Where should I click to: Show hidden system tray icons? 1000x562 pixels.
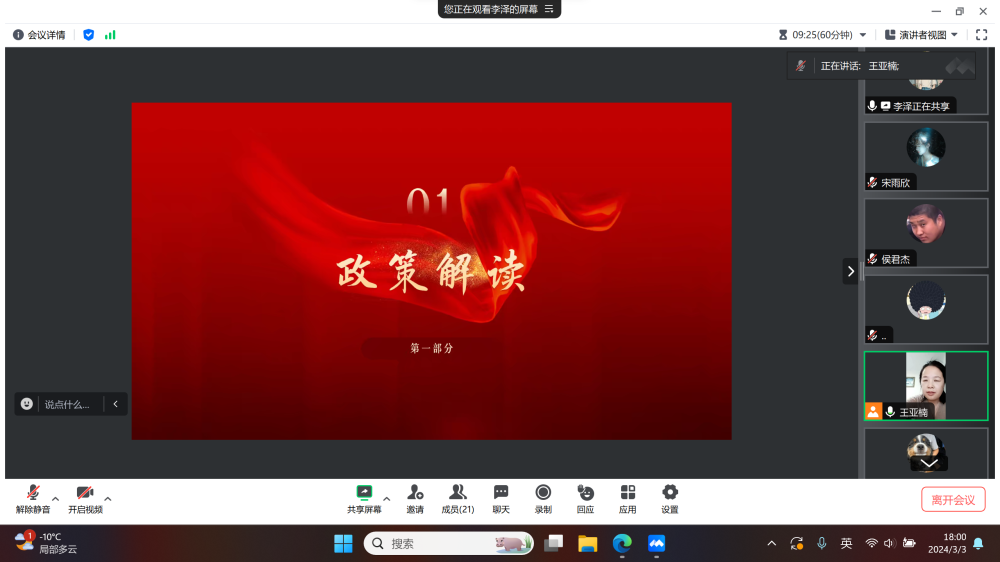click(772, 544)
